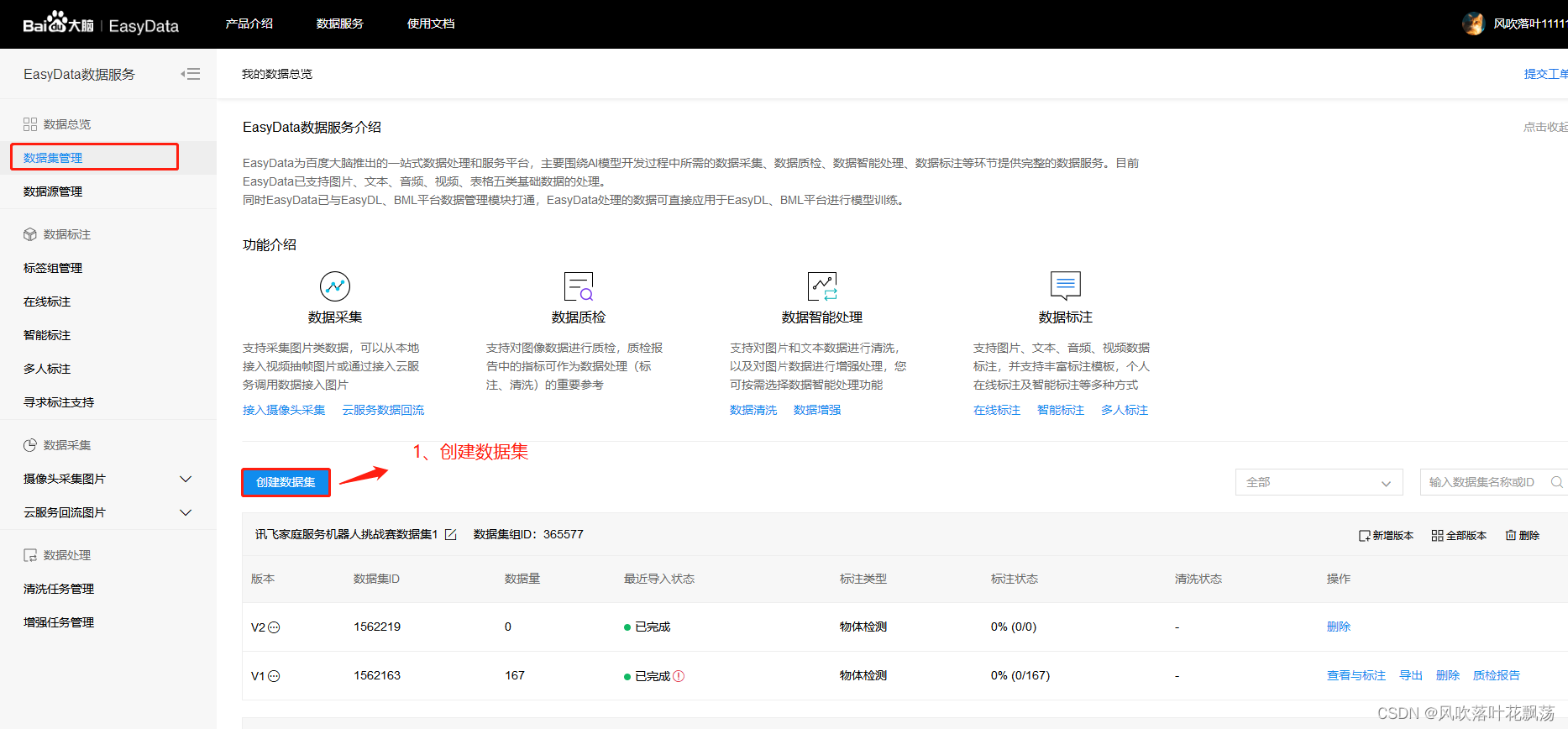Expand 云服务回流图片 sidebar section
The height and width of the screenshot is (729, 1568).
(186, 512)
